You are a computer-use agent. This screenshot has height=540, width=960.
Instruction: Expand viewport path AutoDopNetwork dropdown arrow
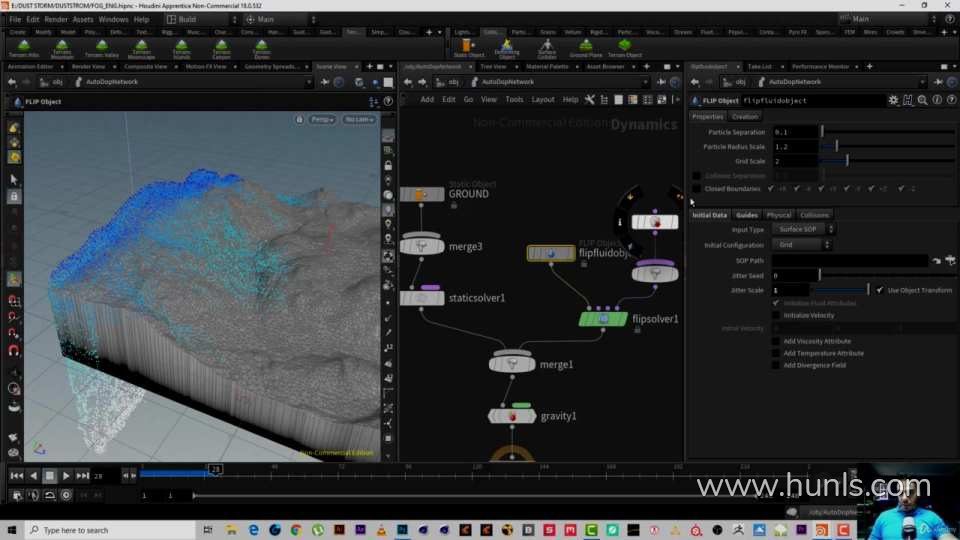pos(309,82)
